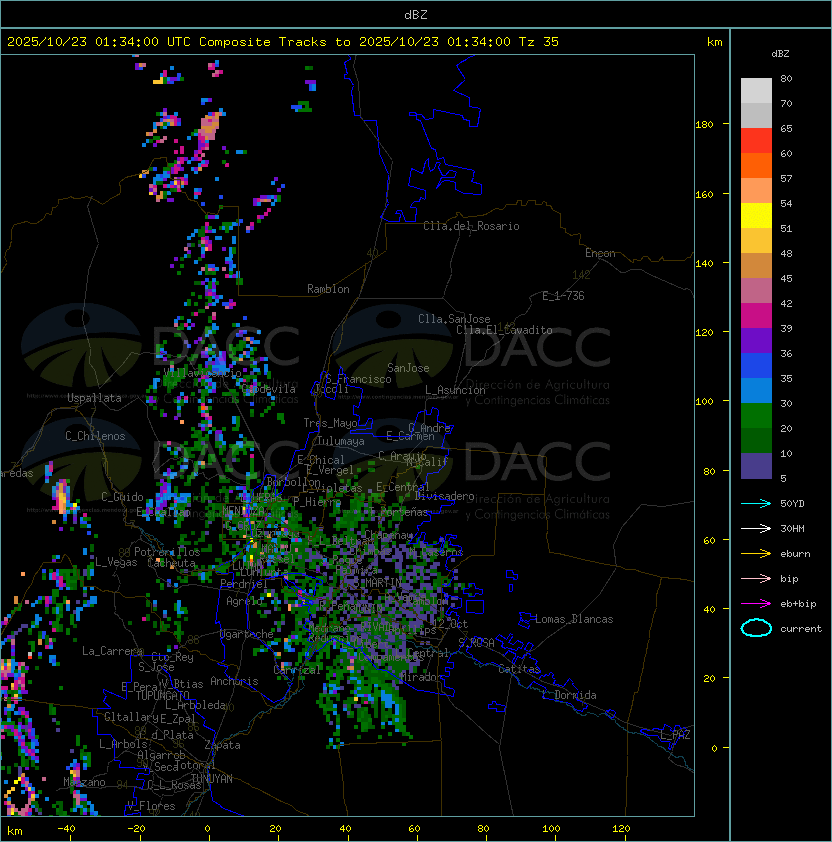Pick the royal blue 35–36 dBZ swatch
The height and width of the screenshot is (842, 832).
pos(756,366)
